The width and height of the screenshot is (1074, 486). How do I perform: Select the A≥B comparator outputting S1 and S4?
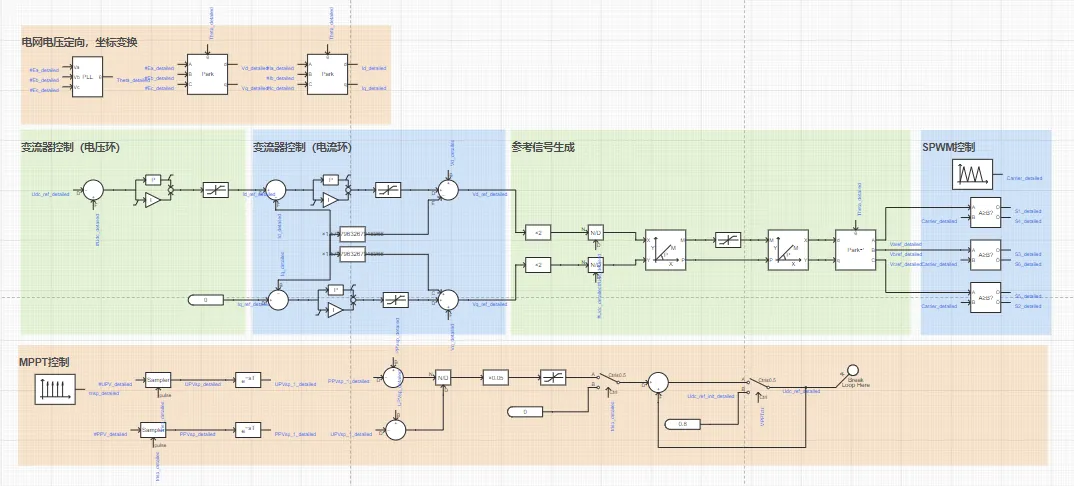(985, 212)
